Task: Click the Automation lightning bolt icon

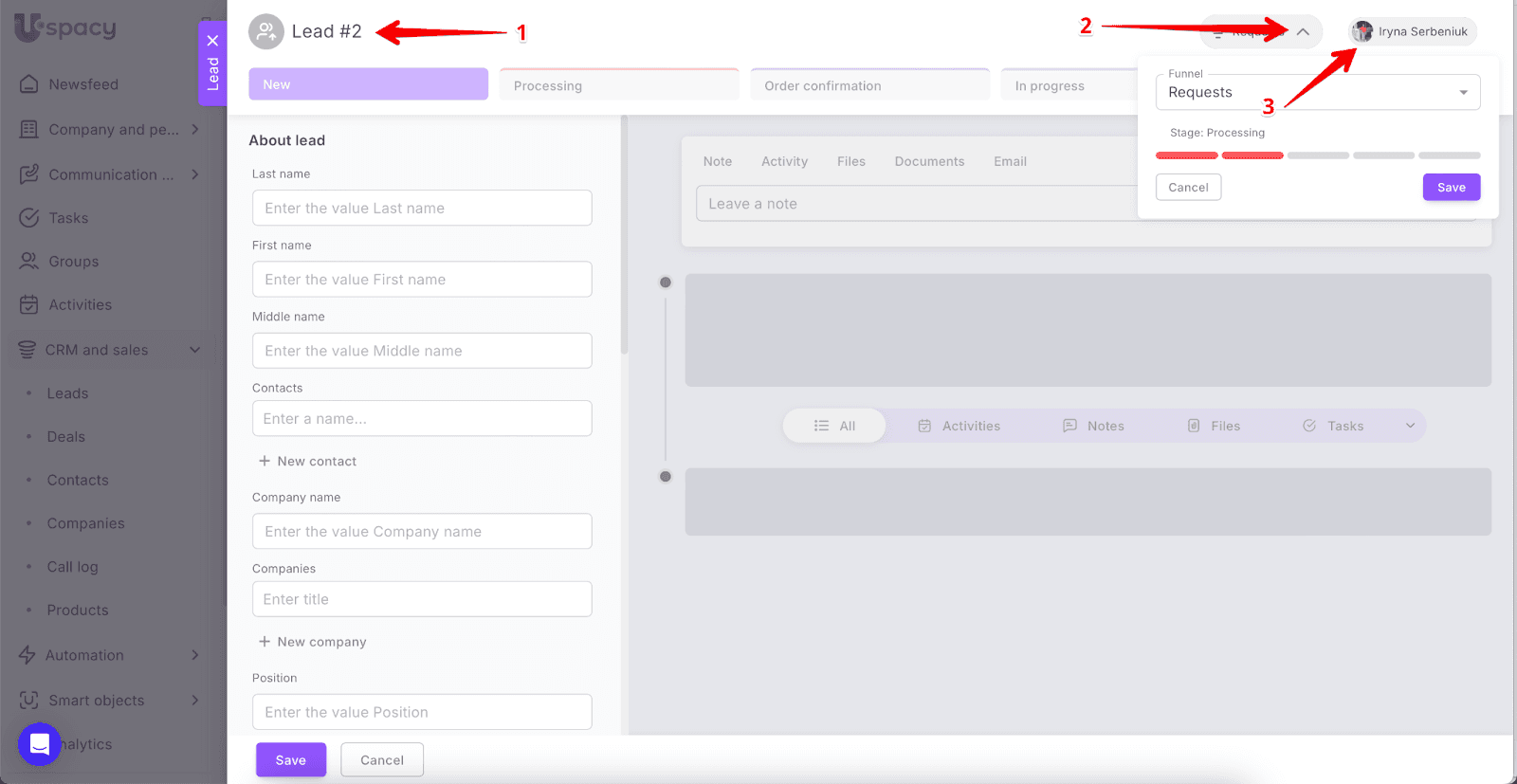Action: (27, 655)
